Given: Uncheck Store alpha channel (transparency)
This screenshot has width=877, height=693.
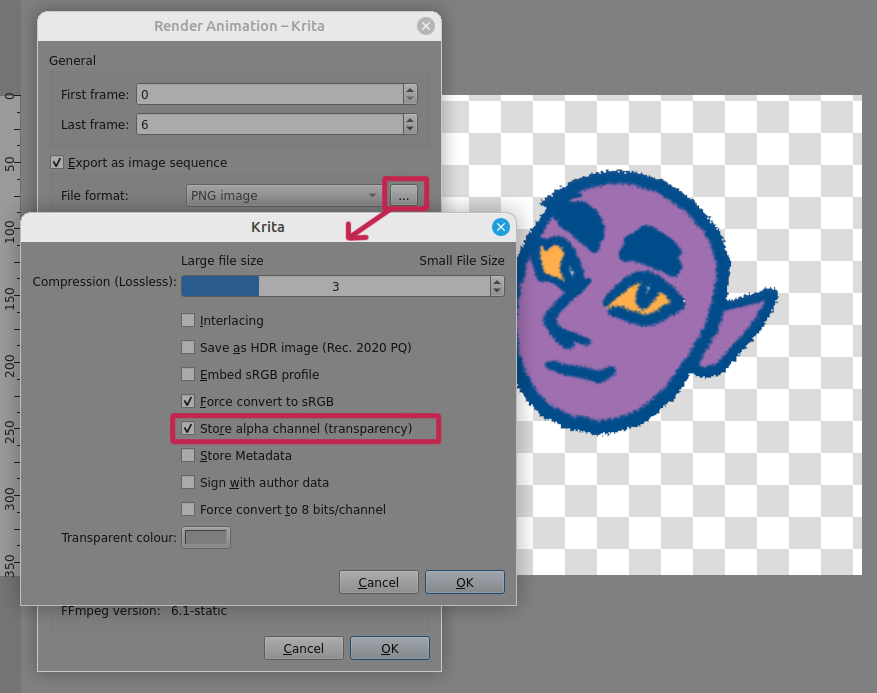Looking at the screenshot, I should (x=187, y=428).
